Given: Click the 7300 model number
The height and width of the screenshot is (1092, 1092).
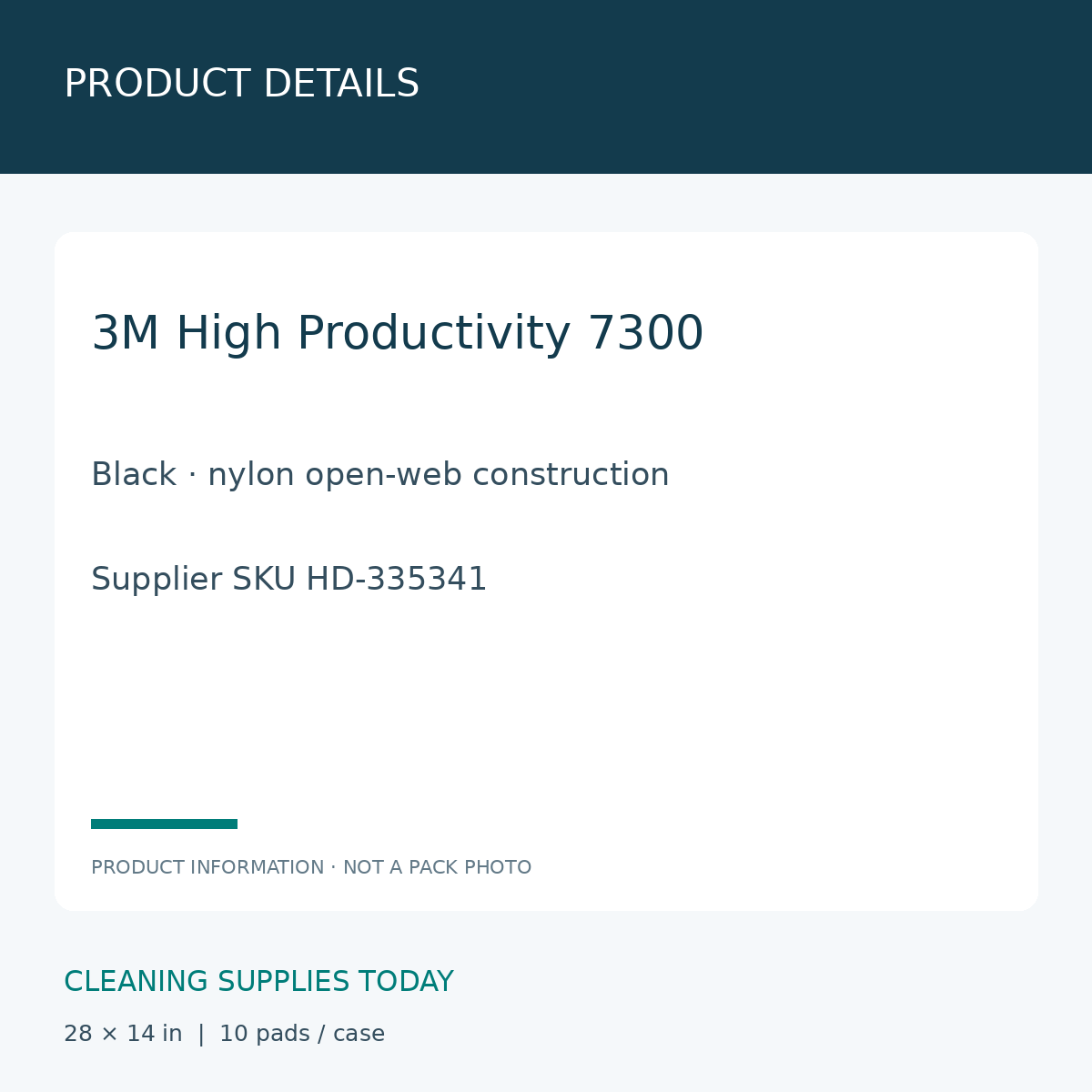Looking at the screenshot, I should pos(645,333).
